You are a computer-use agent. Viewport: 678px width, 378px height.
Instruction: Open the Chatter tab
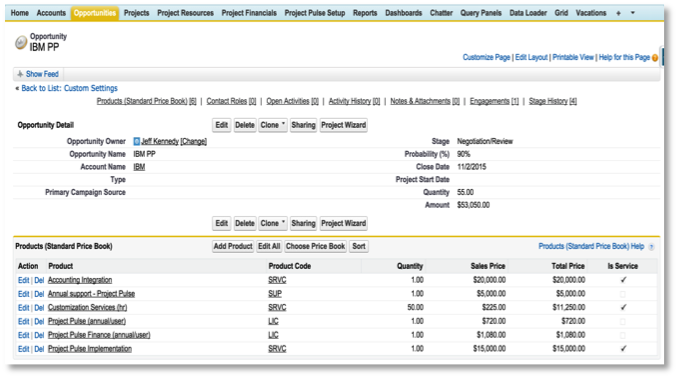pos(441,13)
